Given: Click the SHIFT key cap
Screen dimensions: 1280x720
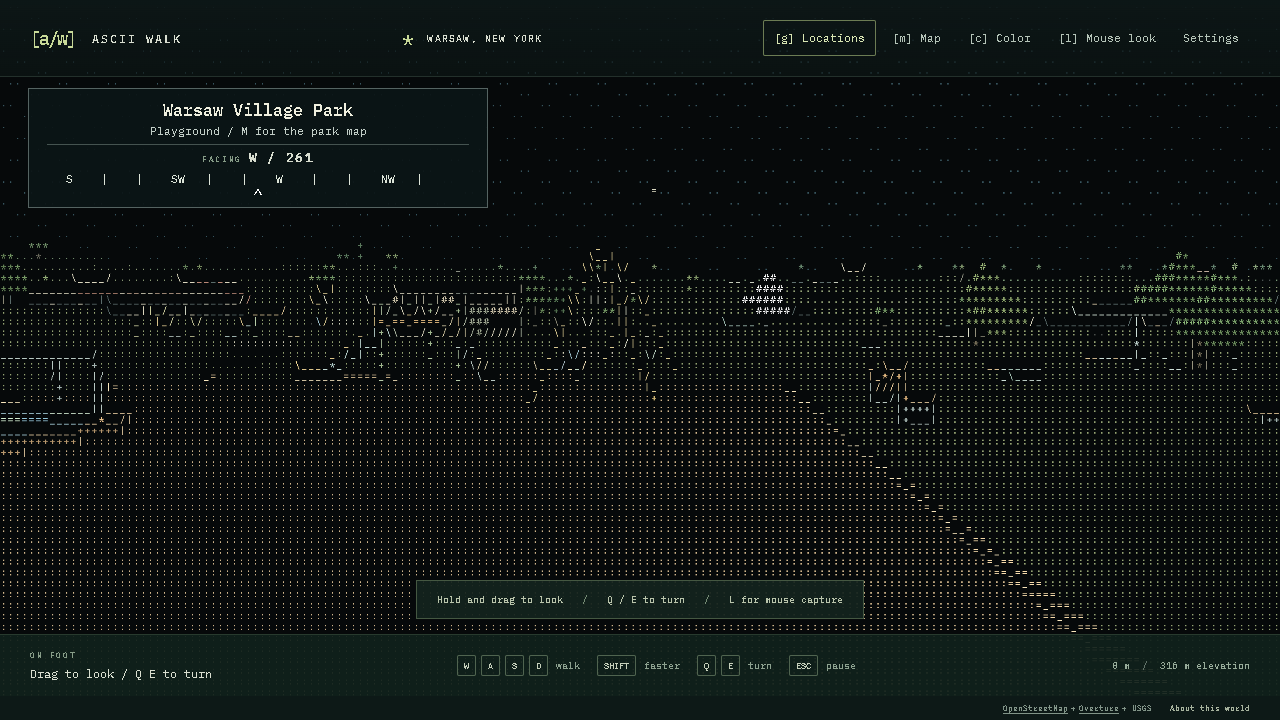Looking at the screenshot, I should click(x=616, y=666).
